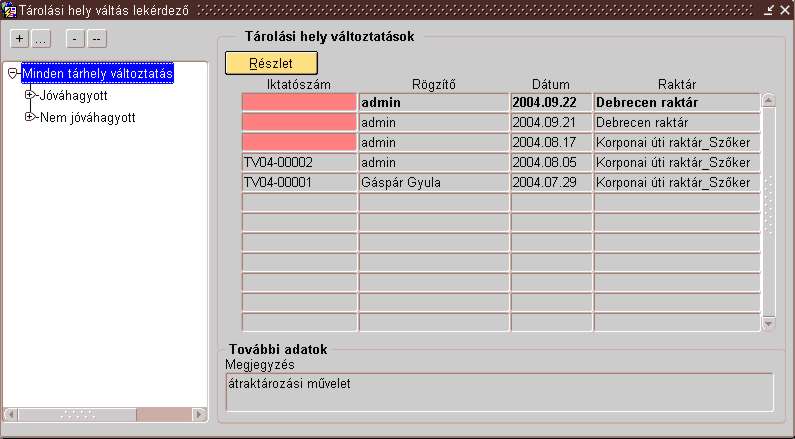Select the TV04-00001 record cell
Screen dimensions: 795x439
[300, 182]
